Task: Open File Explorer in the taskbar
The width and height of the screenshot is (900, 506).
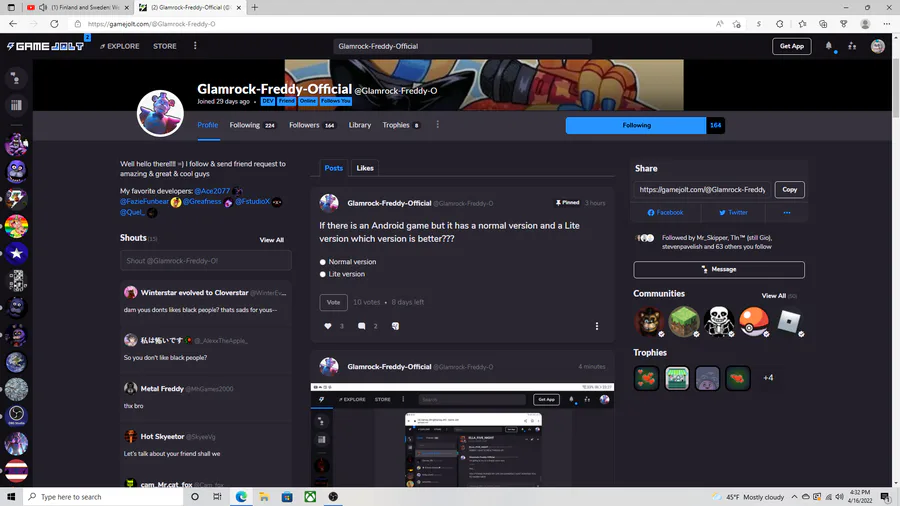Action: [x=264, y=497]
